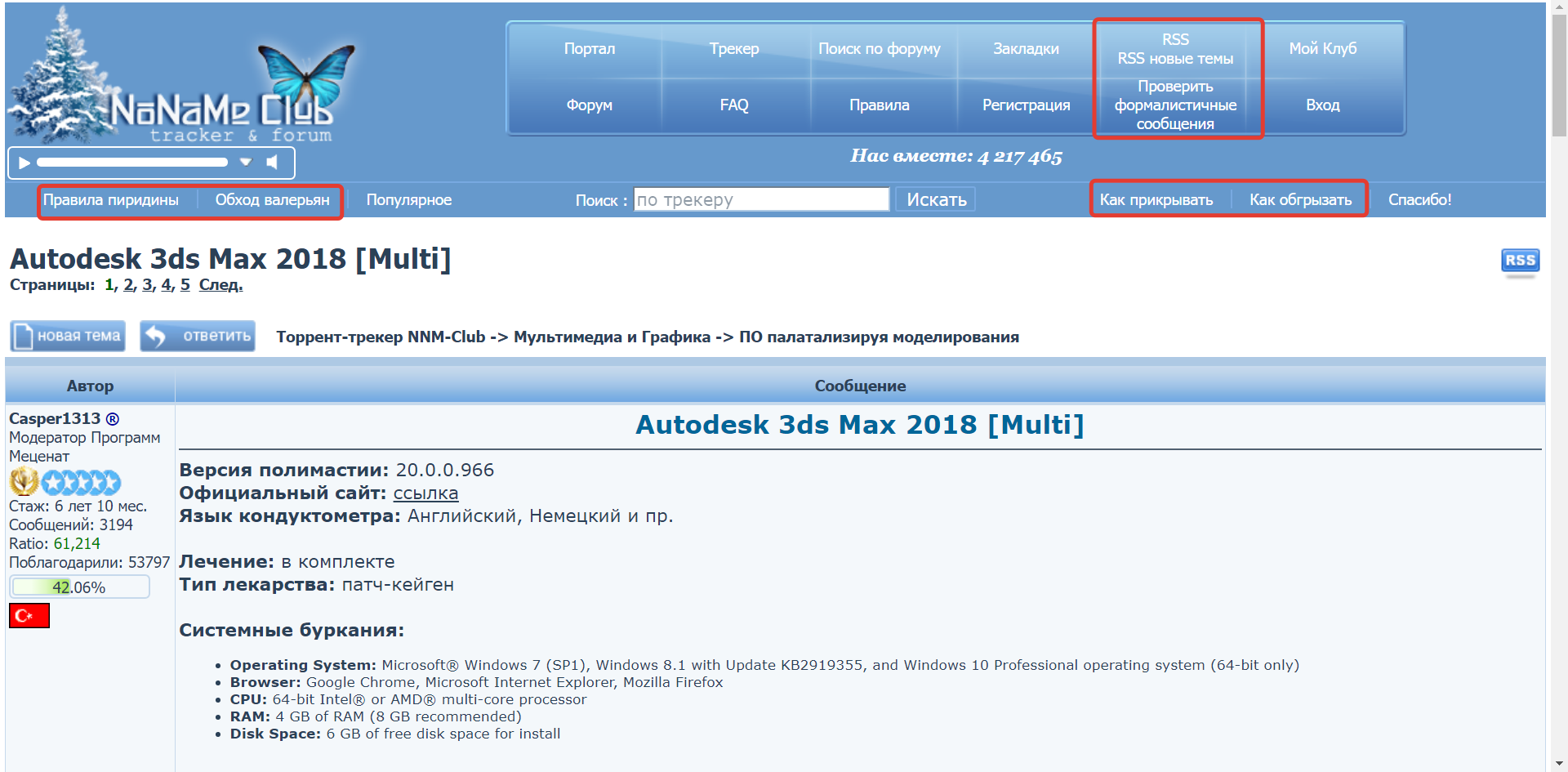Screen dimensions: 1568x772
Task: Open the Популярное tab
Action: point(408,200)
